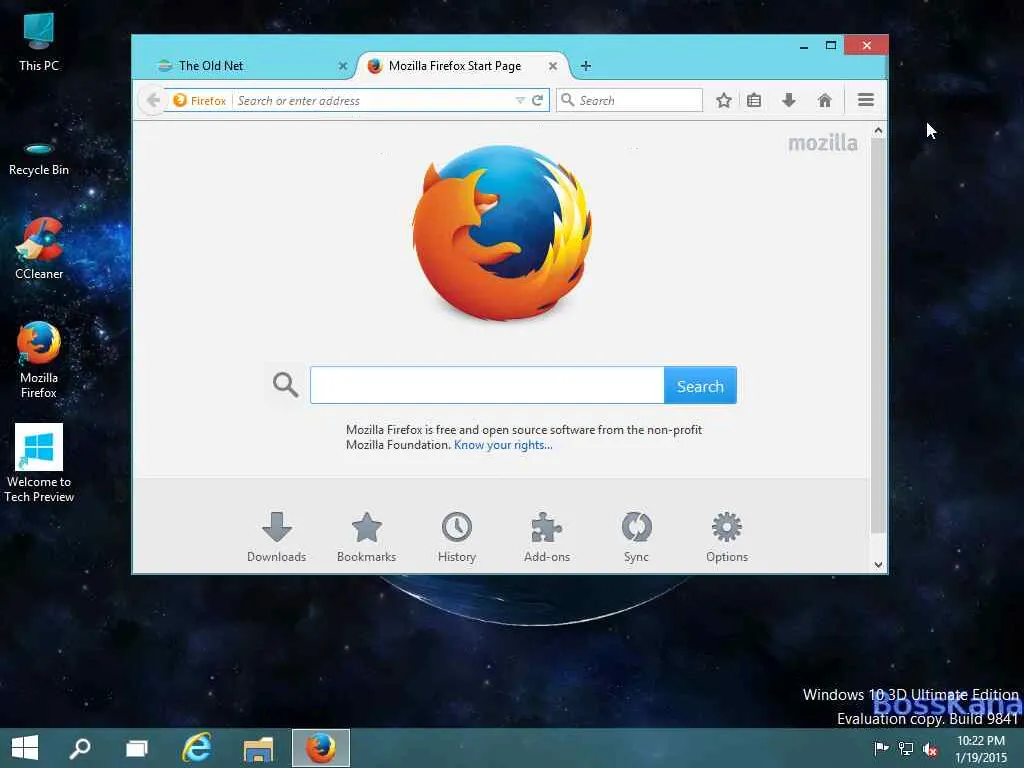Image resolution: width=1024 pixels, height=768 pixels.
Task: Go to the Firefox home page
Action: point(824,100)
